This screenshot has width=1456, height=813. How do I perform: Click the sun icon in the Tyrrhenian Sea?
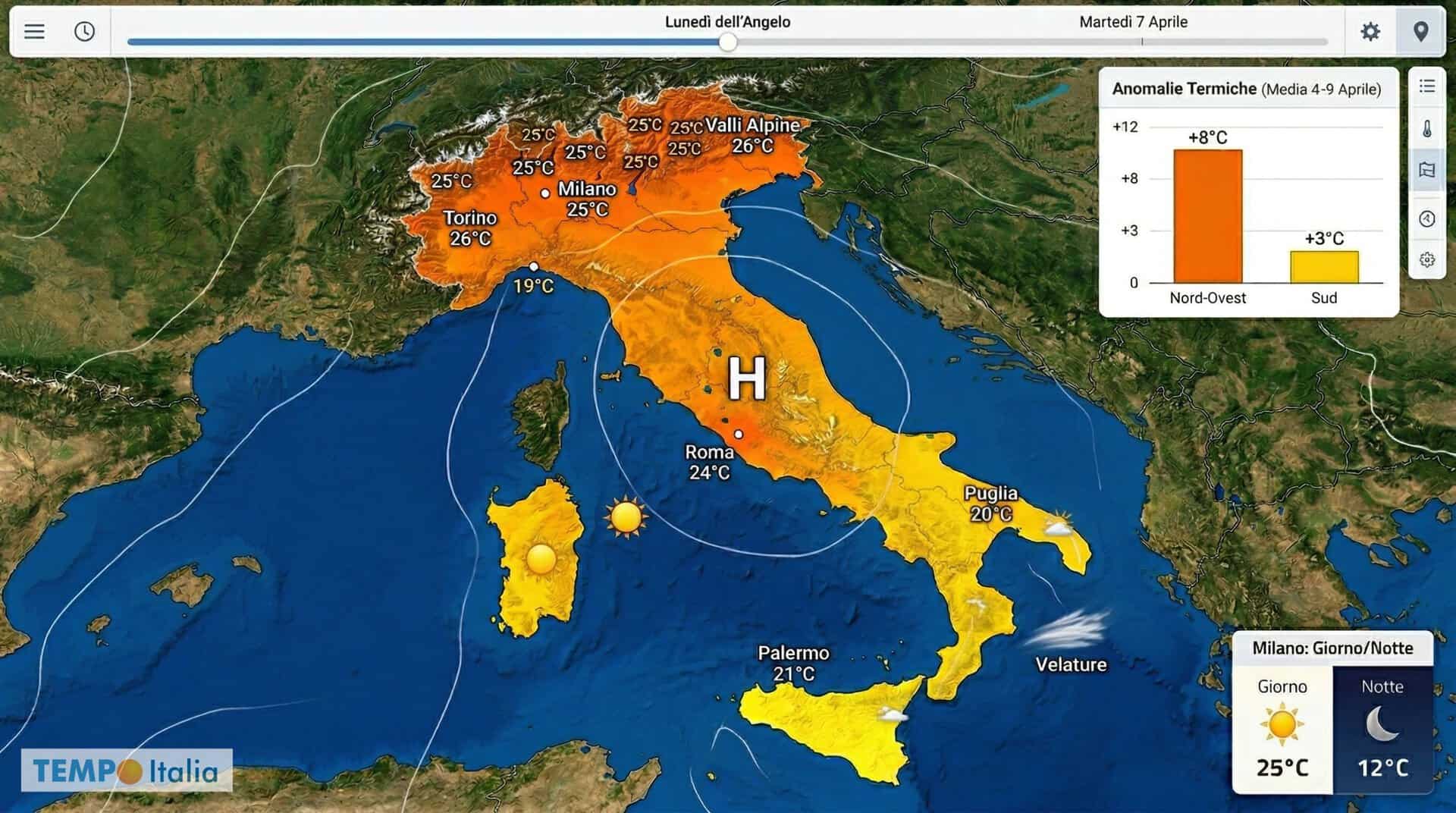pyautogui.click(x=626, y=517)
